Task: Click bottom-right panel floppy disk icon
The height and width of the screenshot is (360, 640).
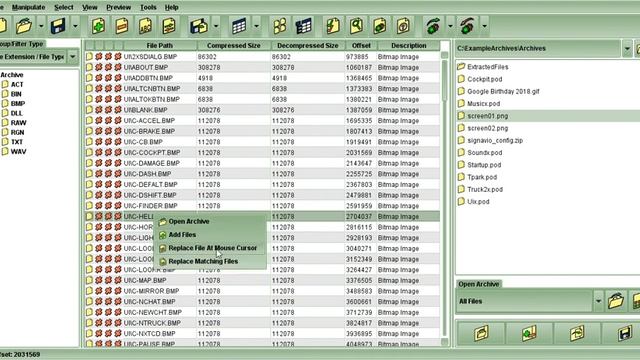Action: [624, 333]
